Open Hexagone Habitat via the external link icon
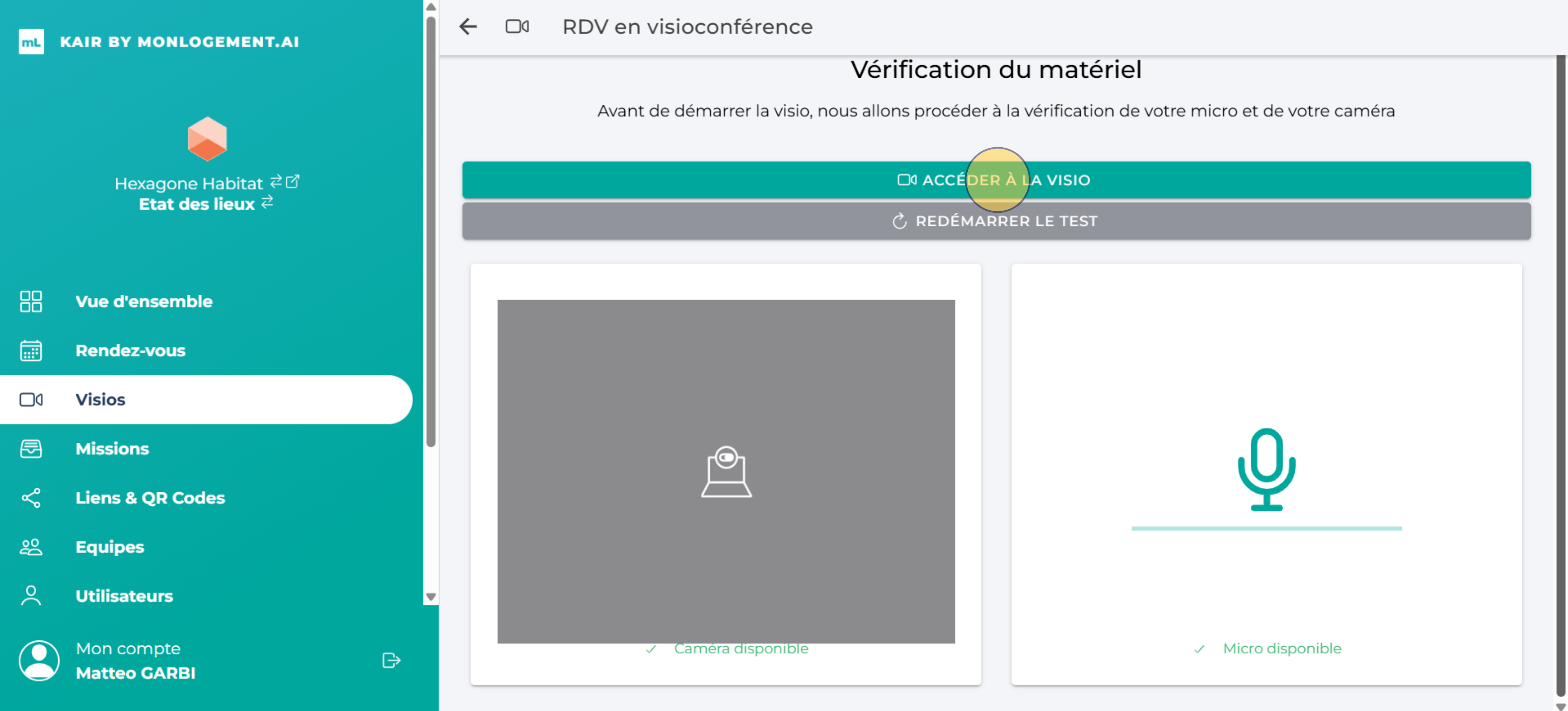1568x711 pixels. tap(293, 182)
